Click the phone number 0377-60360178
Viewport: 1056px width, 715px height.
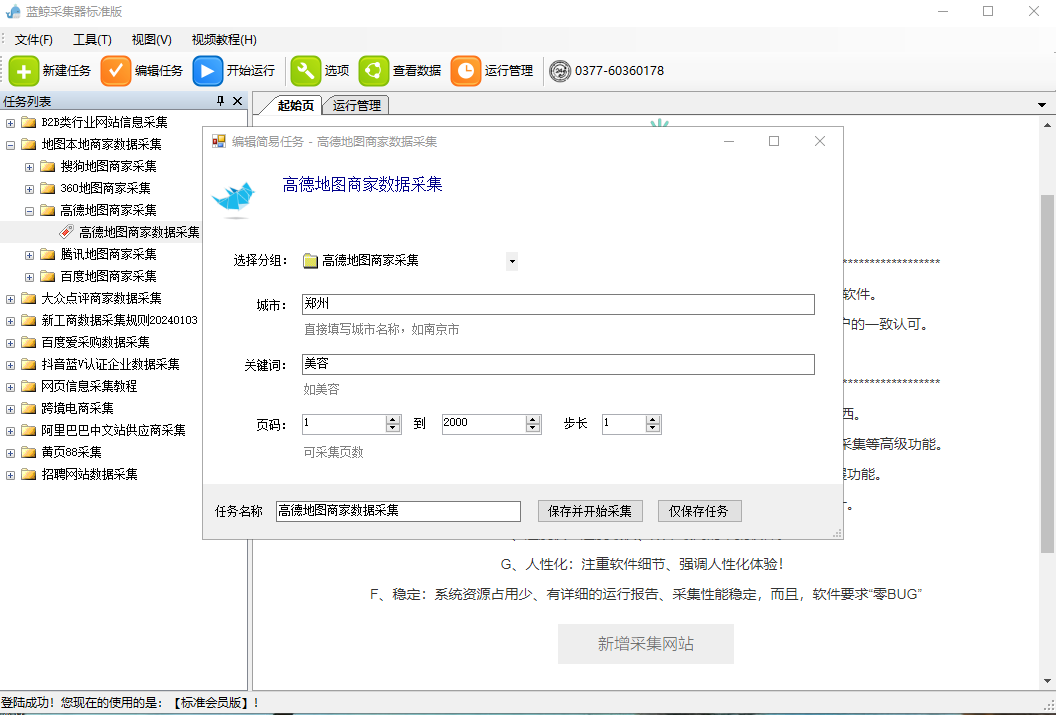tap(619, 71)
